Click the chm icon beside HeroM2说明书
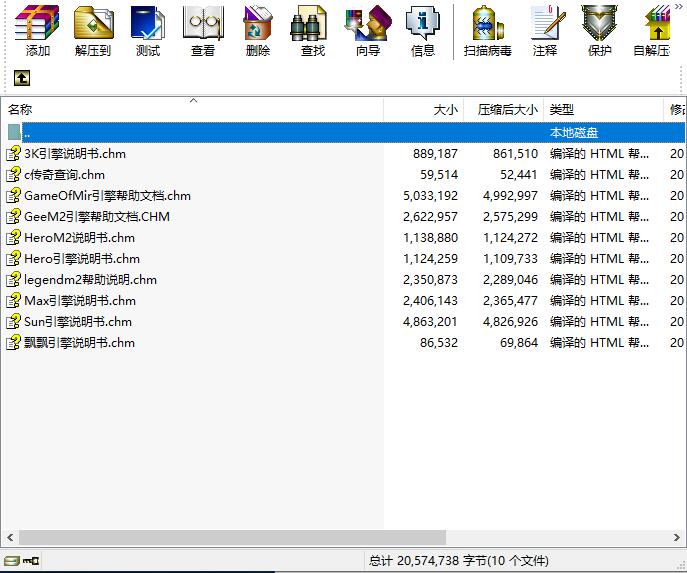Screen dimensions: 687x573 click(13, 237)
